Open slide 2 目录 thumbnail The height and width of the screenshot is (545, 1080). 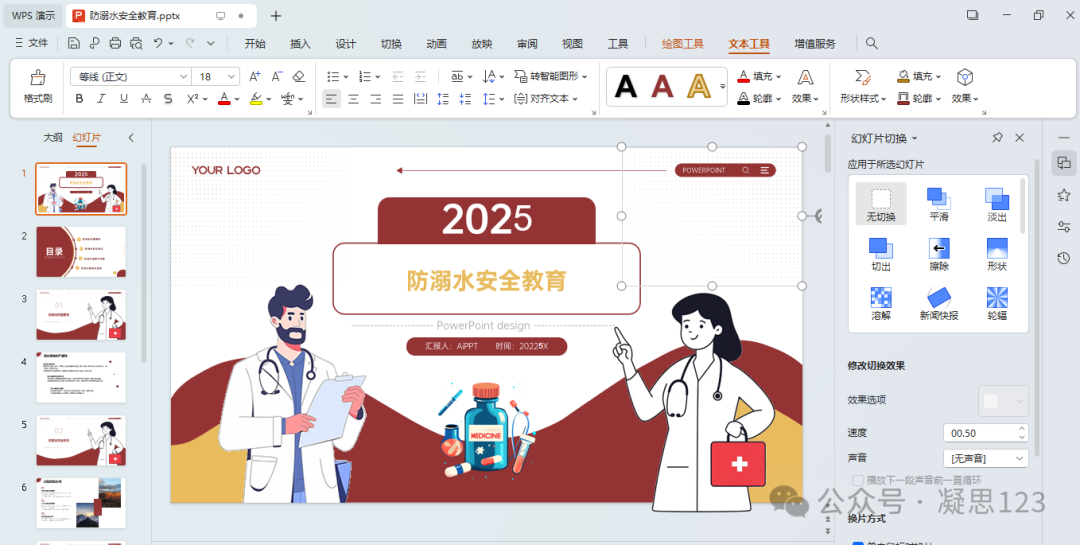[x=81, y=251]
